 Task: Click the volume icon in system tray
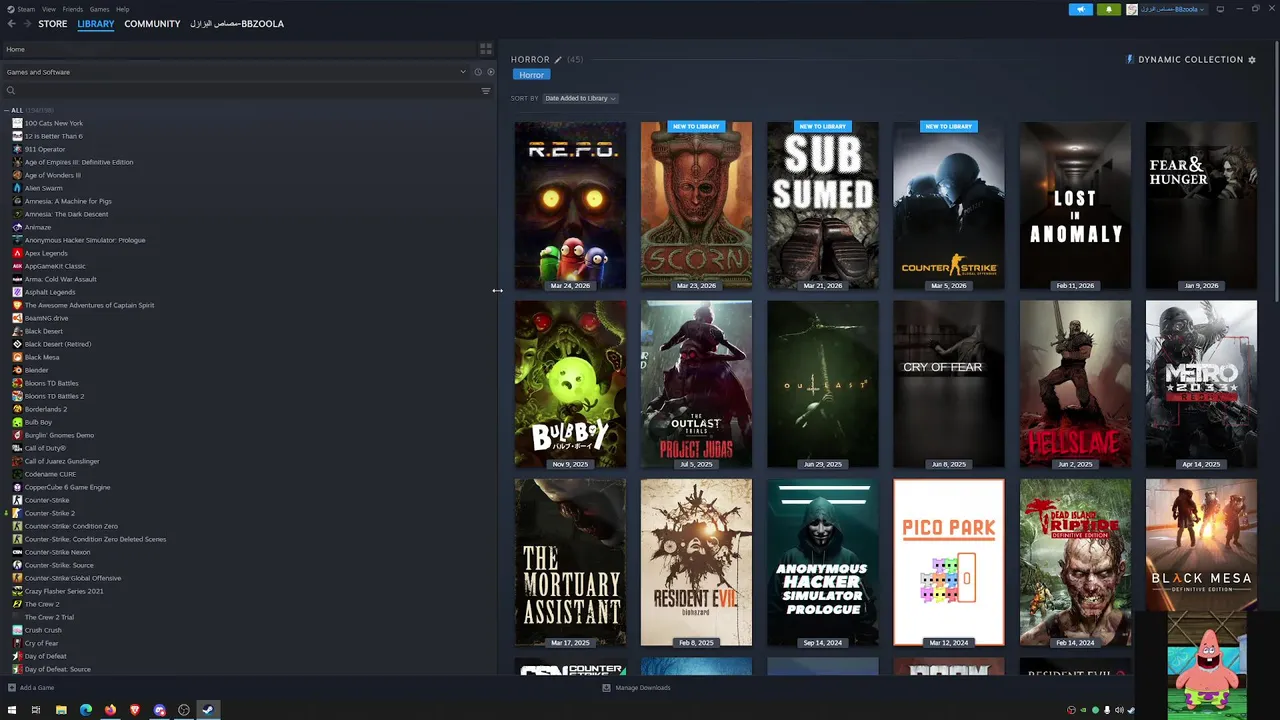pos(1119,710)
